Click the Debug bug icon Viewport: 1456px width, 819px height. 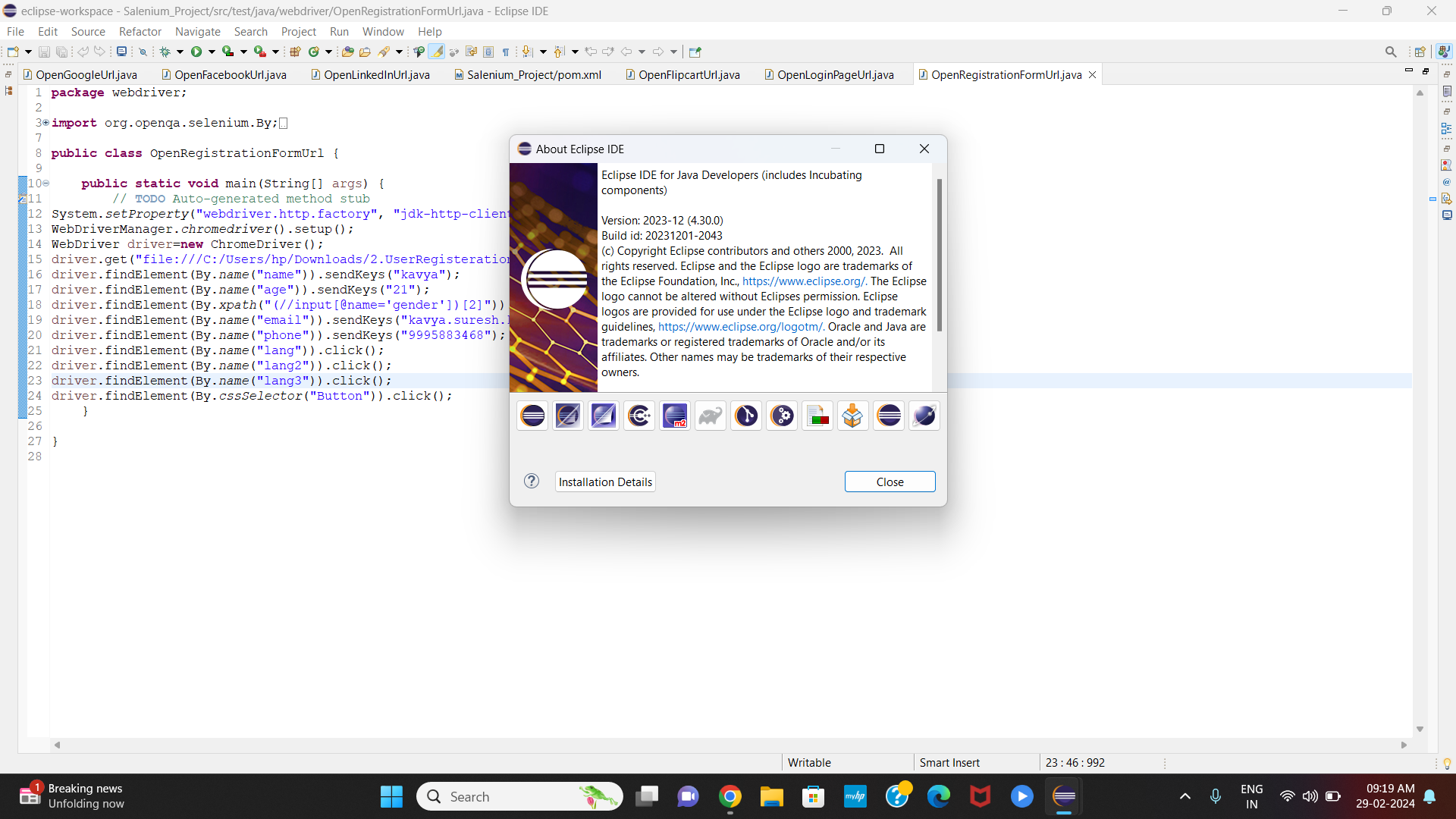tap(165, 52)
